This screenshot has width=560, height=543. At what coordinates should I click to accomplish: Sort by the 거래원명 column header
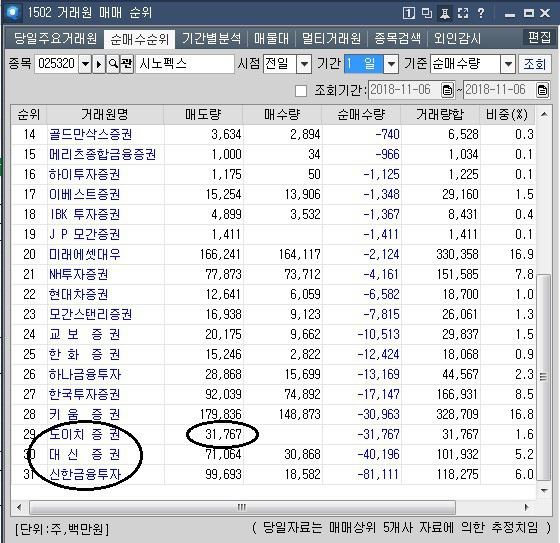(105, 115)
